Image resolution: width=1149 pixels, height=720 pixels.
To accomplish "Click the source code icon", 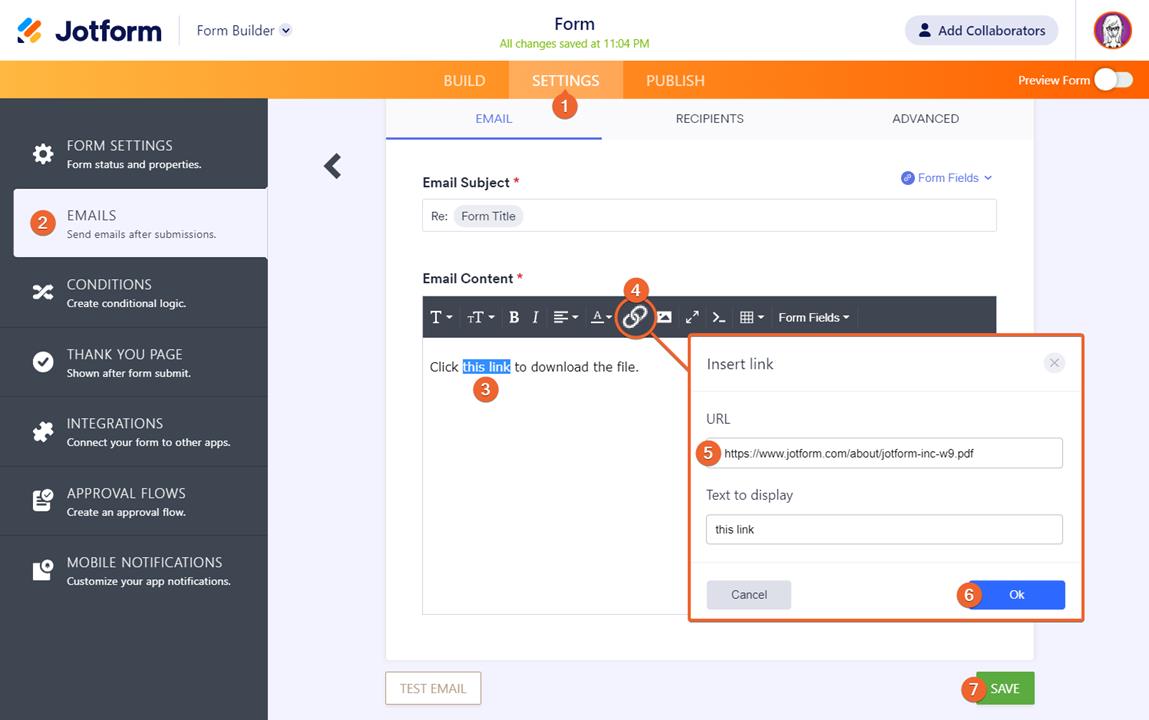I will 719,317.
